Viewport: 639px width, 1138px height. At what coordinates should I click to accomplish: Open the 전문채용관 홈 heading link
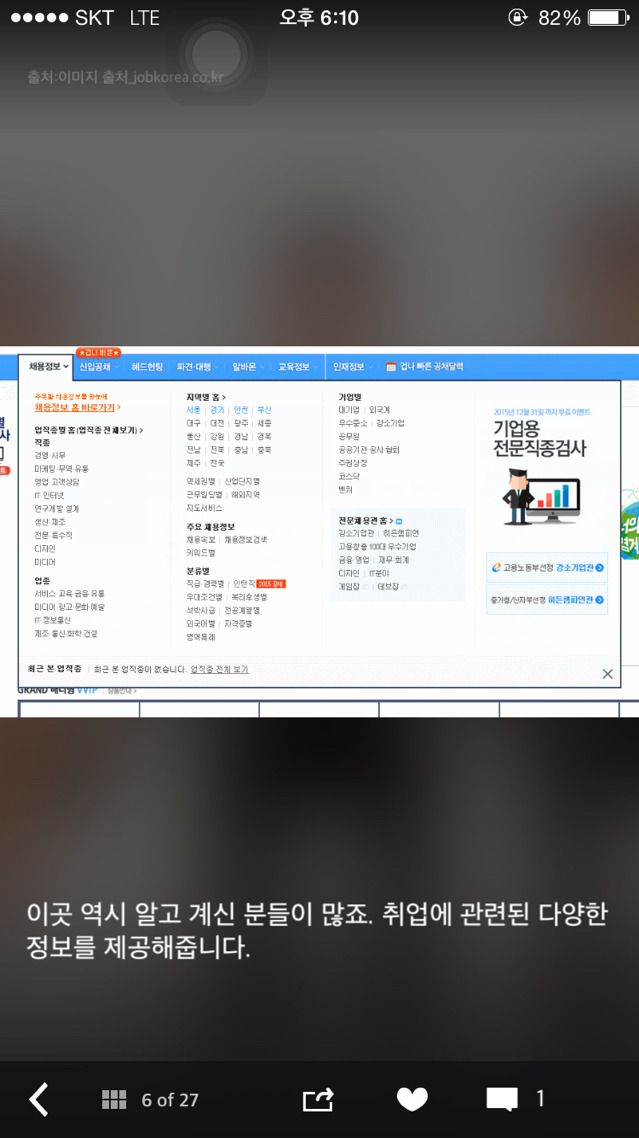tap(370, 520)
